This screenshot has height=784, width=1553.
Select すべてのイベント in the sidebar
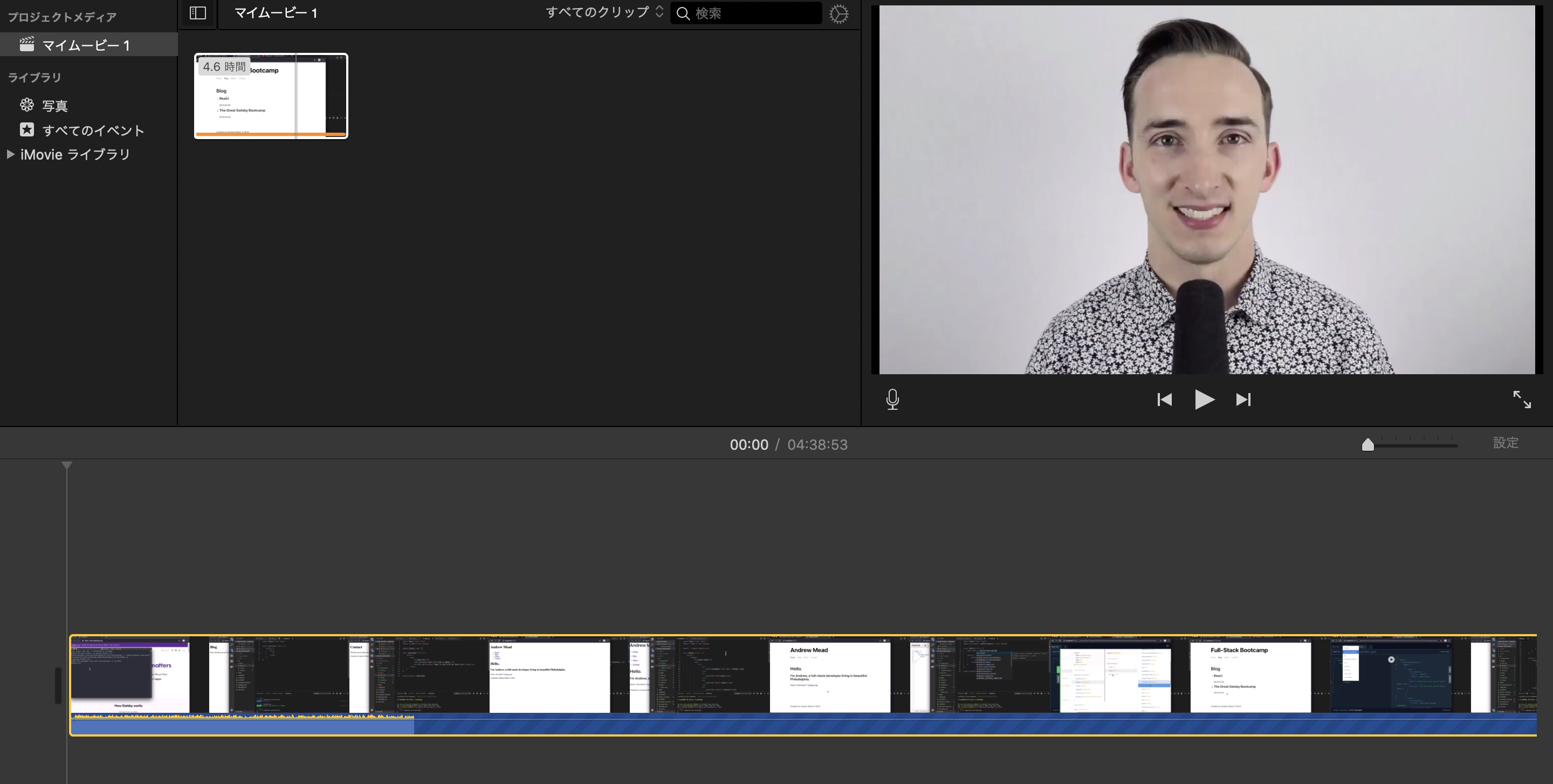[x=93, y=131]
